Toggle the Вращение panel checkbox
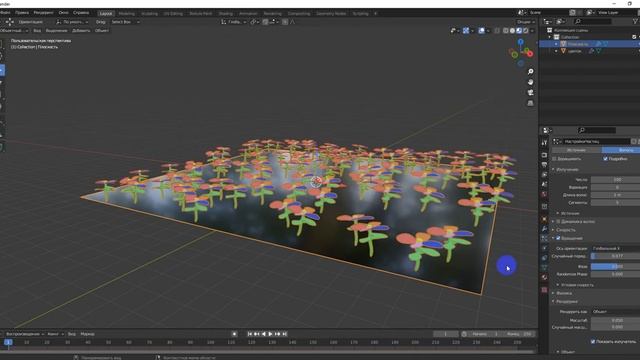The width and height of the screenshot is (640, 360). [x=558, y=238]
